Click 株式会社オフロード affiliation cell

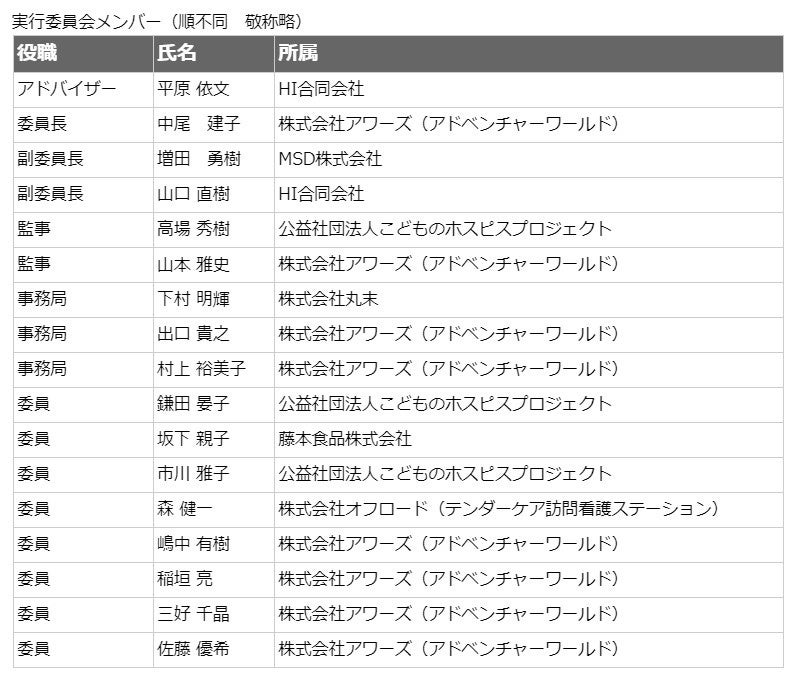528,510
